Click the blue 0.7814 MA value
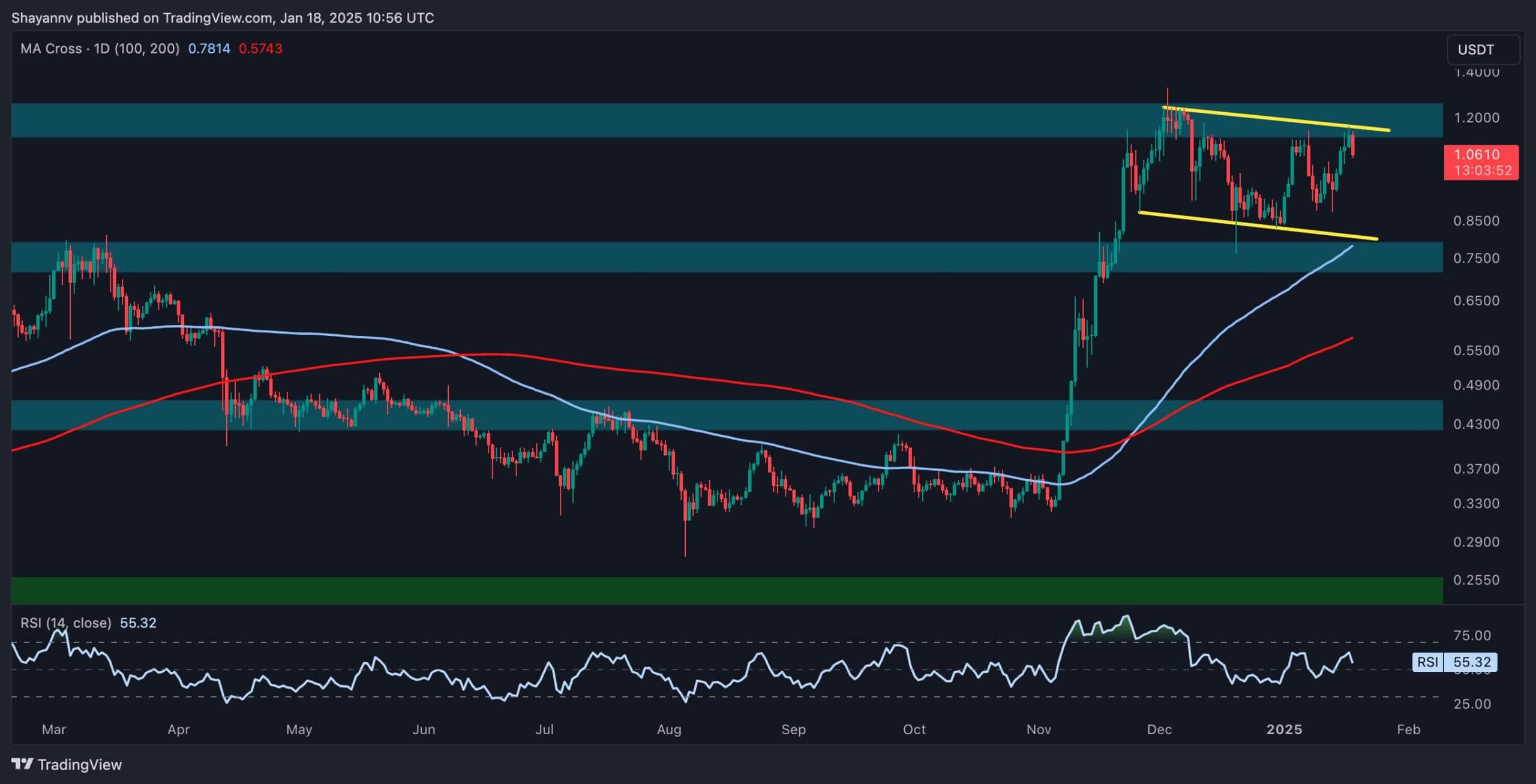1536x784 pixels. (209, 49)
